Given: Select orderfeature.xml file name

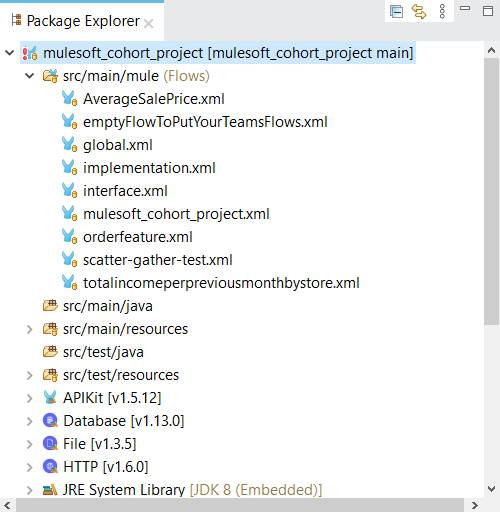Looking at the screenshot, I should pos(138,237).
